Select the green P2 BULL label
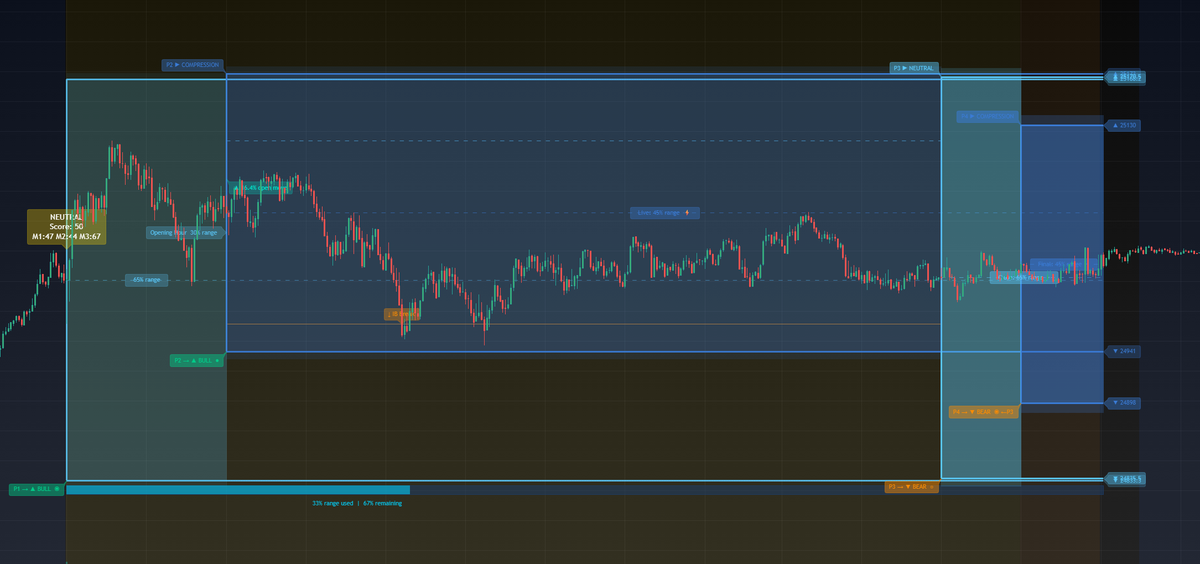 tap(196, 360)
